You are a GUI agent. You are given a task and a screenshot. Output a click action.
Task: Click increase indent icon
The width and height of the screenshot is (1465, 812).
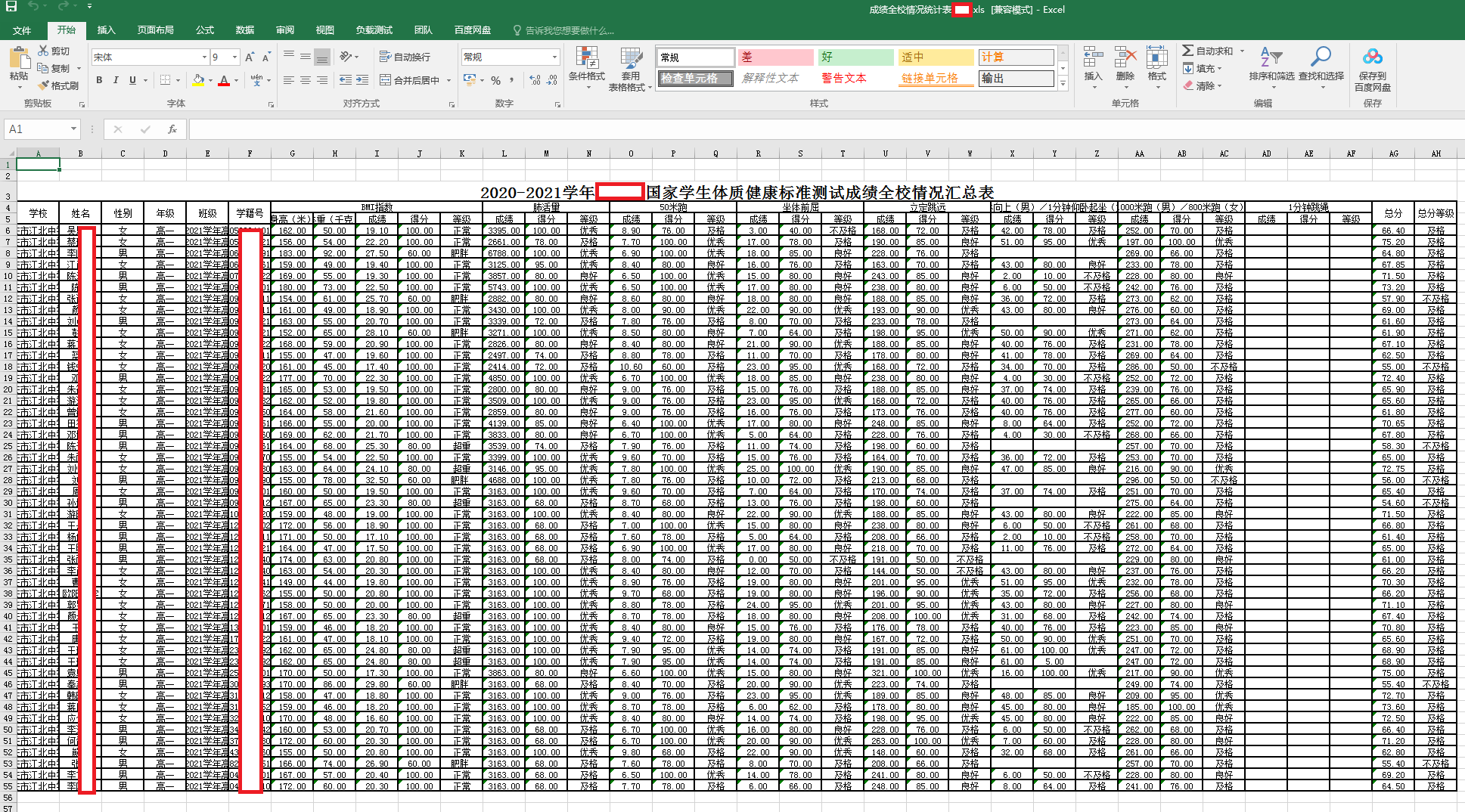coord(362,80)
